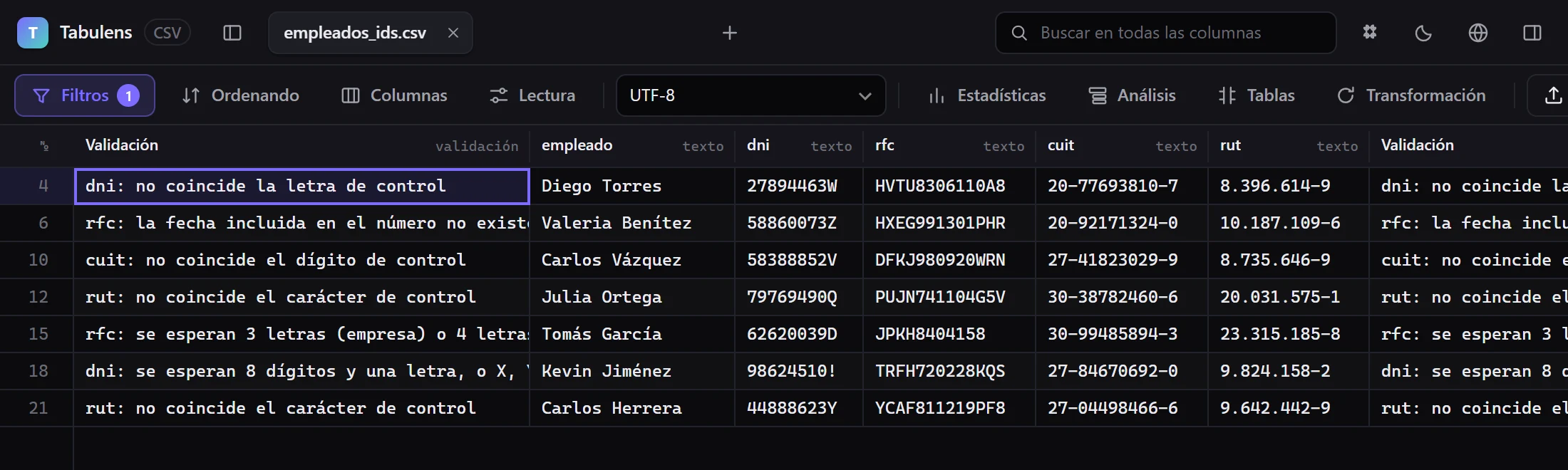Image resolution: width=1568 pixels, height=470 pixels.
Task: Select the rut cell 23.315.185-8
Action: tap(1289, 334)
